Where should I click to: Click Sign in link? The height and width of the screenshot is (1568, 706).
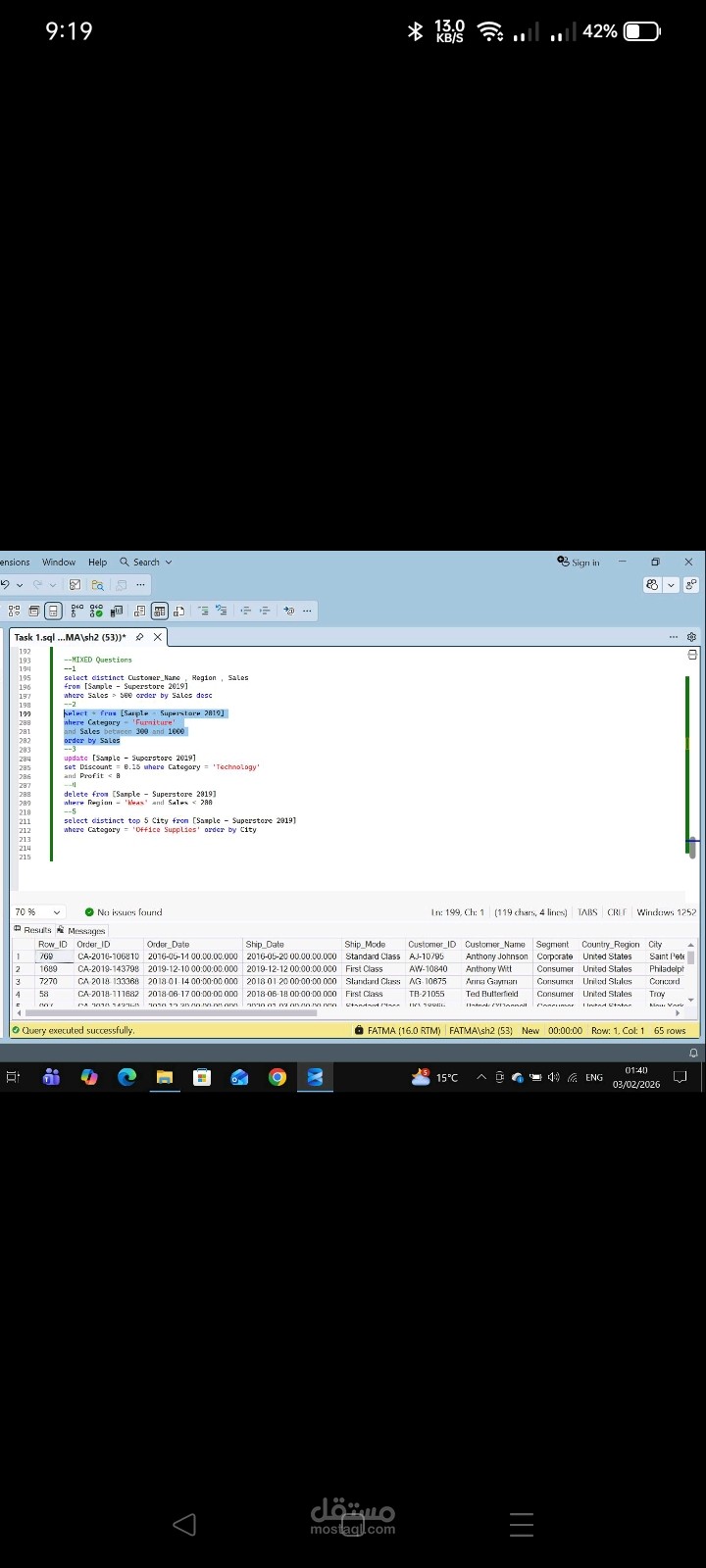tap(579, 563)
